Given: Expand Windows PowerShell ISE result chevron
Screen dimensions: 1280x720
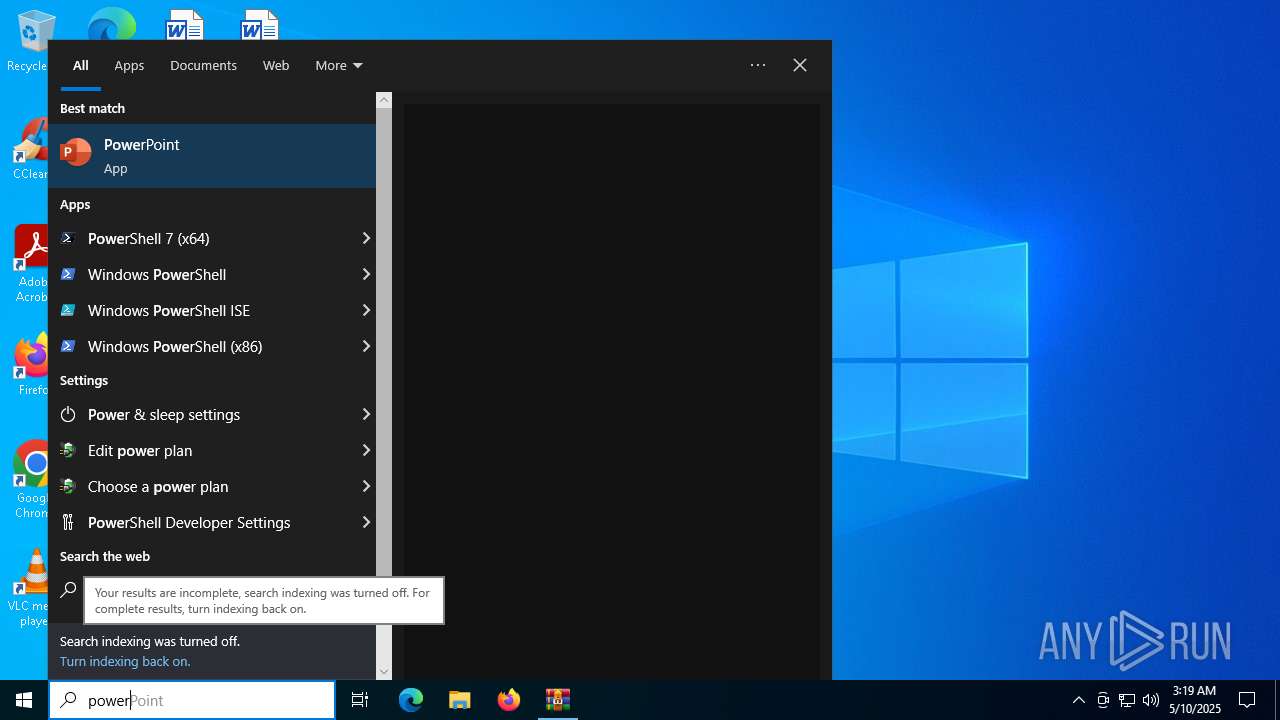Looking at the screenshot, I should tap(366, 310).
